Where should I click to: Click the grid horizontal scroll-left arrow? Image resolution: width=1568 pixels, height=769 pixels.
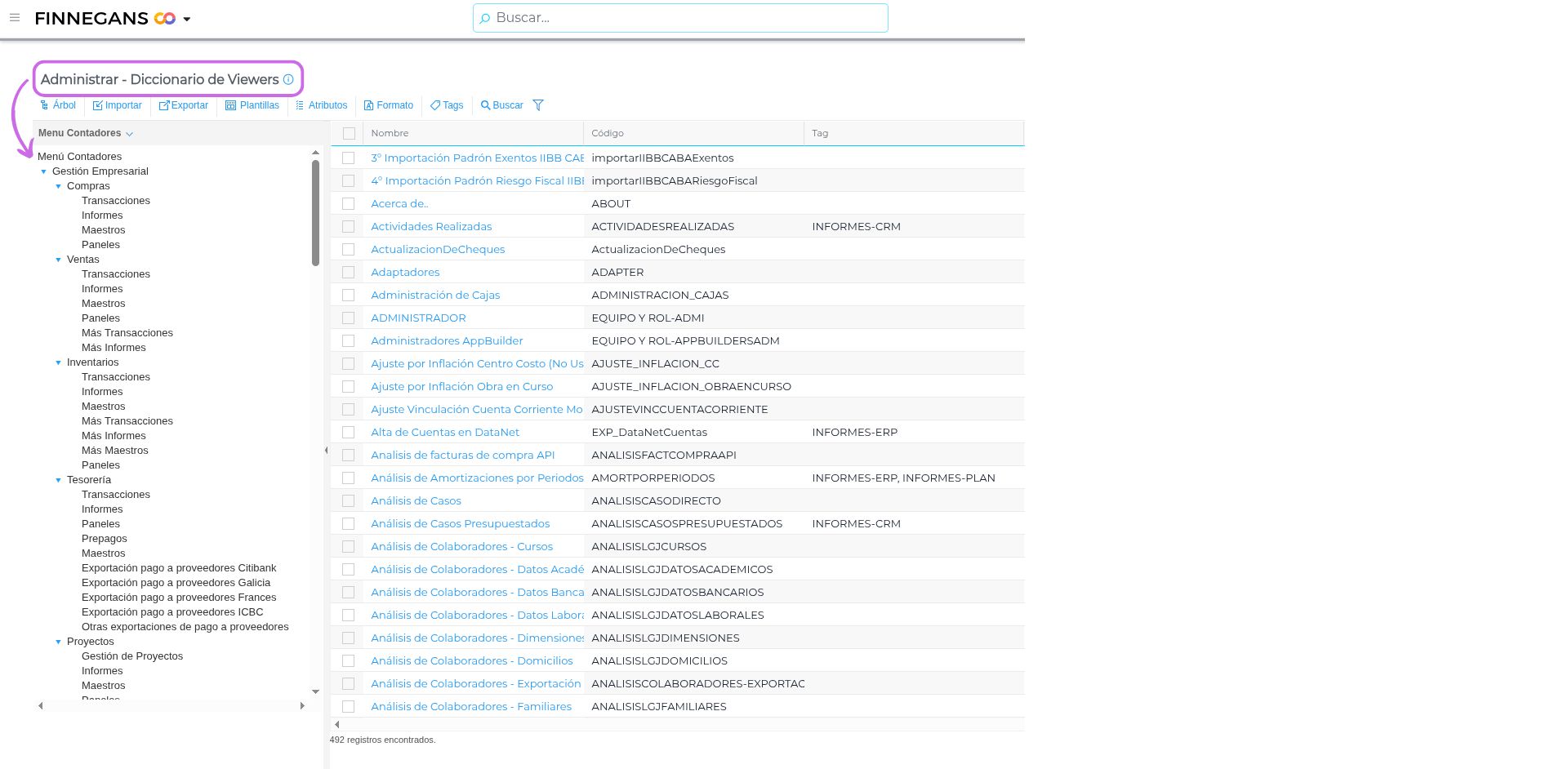[x=336, y=724]
